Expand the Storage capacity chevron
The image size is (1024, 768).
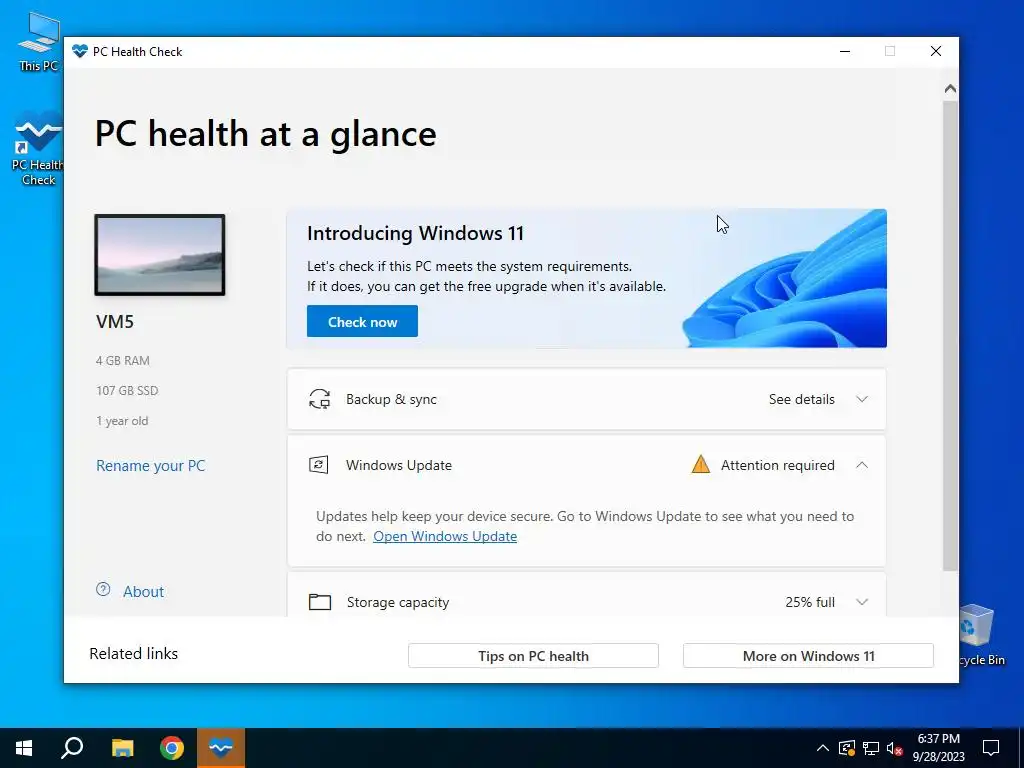[862, 602]
